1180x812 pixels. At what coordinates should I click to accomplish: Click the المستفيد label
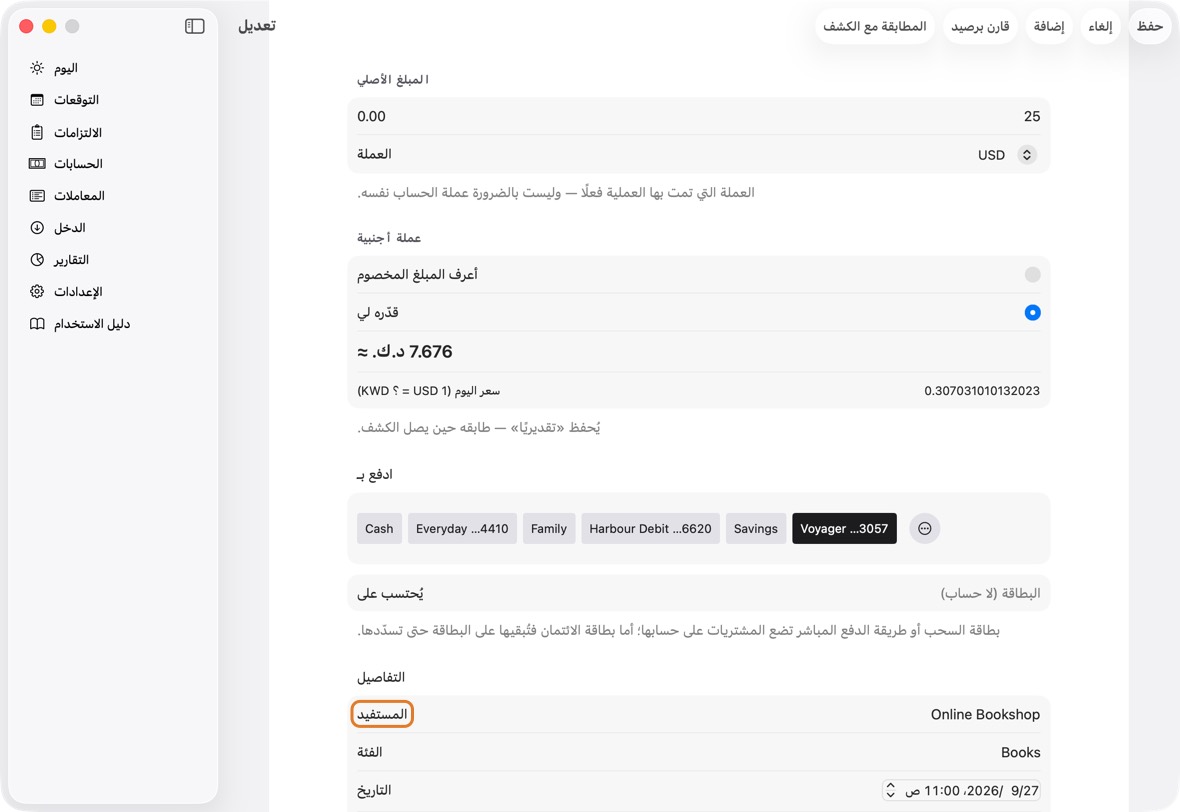382,714
